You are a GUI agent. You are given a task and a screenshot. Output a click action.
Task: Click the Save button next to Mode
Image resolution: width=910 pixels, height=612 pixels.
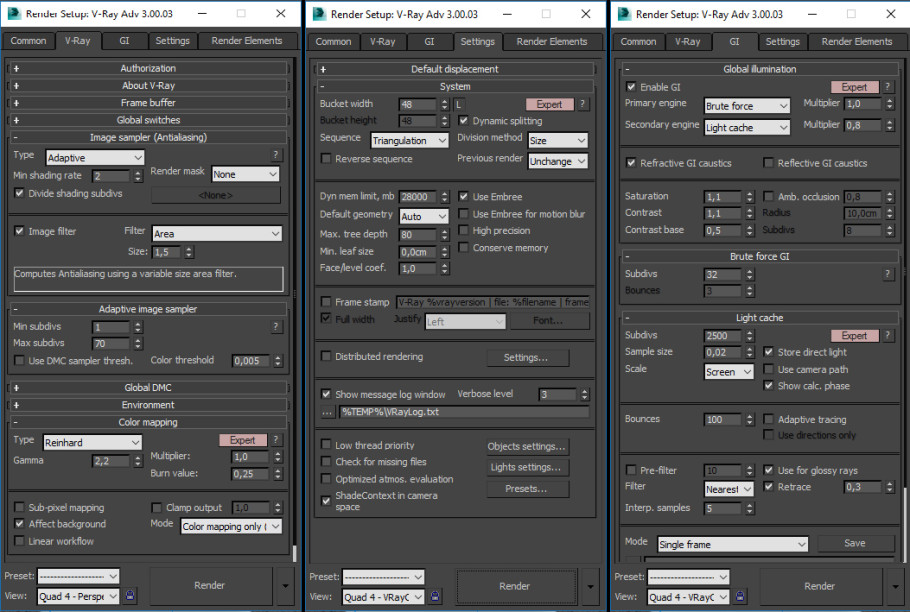(855, 543)
